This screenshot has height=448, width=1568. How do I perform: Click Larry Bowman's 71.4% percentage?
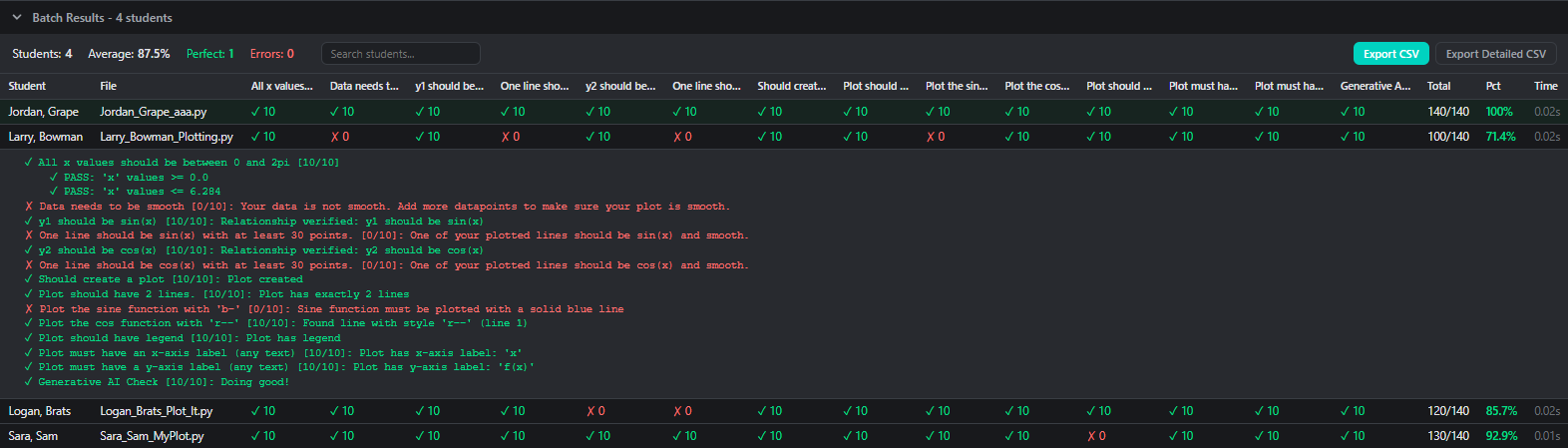pos(1500,137)
